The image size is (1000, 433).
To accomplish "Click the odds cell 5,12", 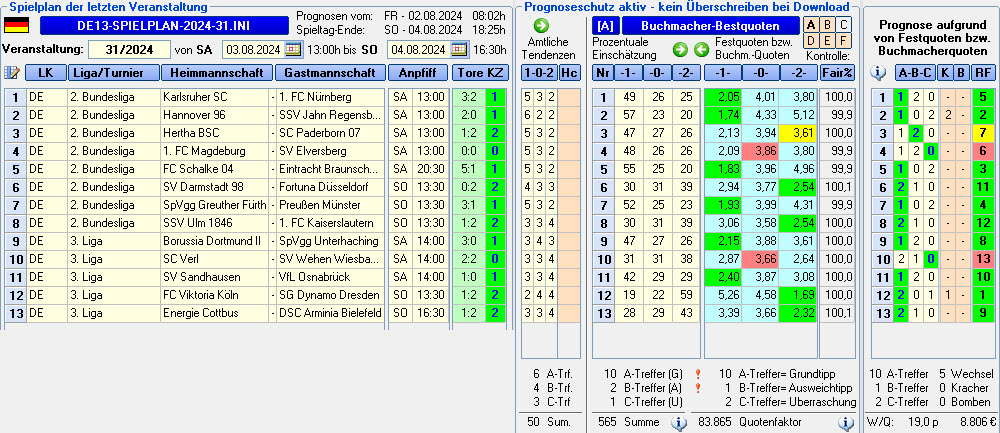I will [797, 115].
